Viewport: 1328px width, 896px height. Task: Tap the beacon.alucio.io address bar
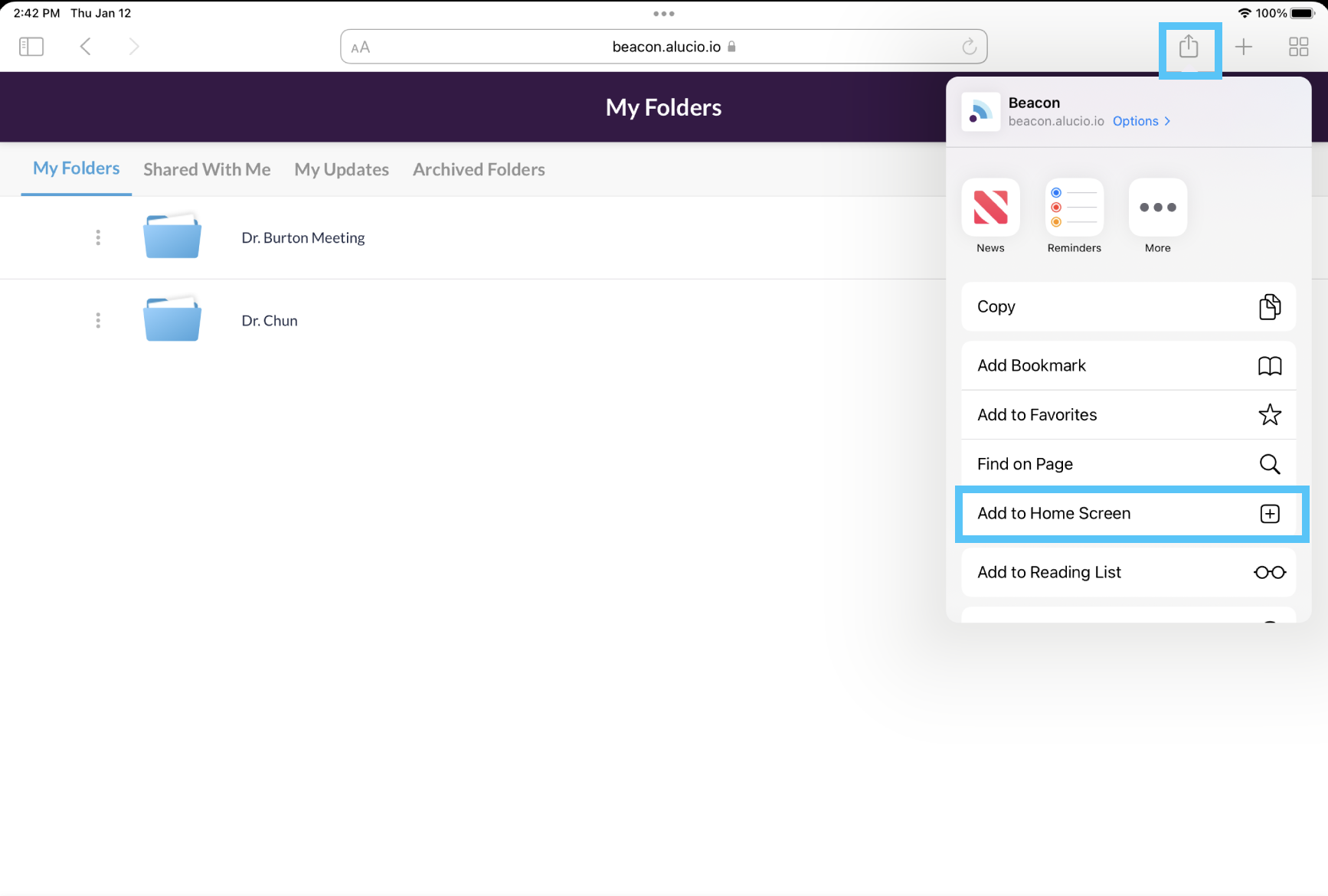tap(665, 47)
